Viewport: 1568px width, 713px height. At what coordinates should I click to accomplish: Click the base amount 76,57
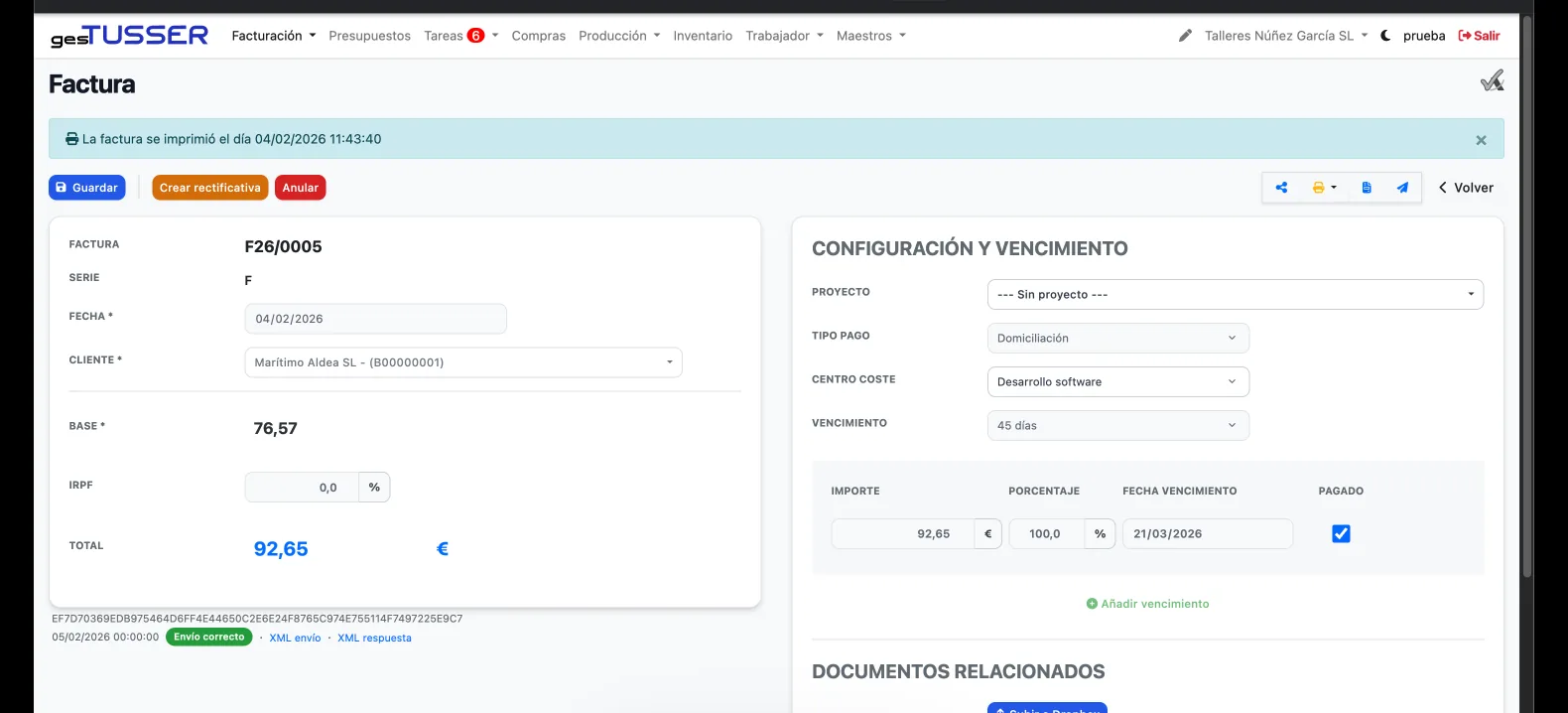click(276, 429)
